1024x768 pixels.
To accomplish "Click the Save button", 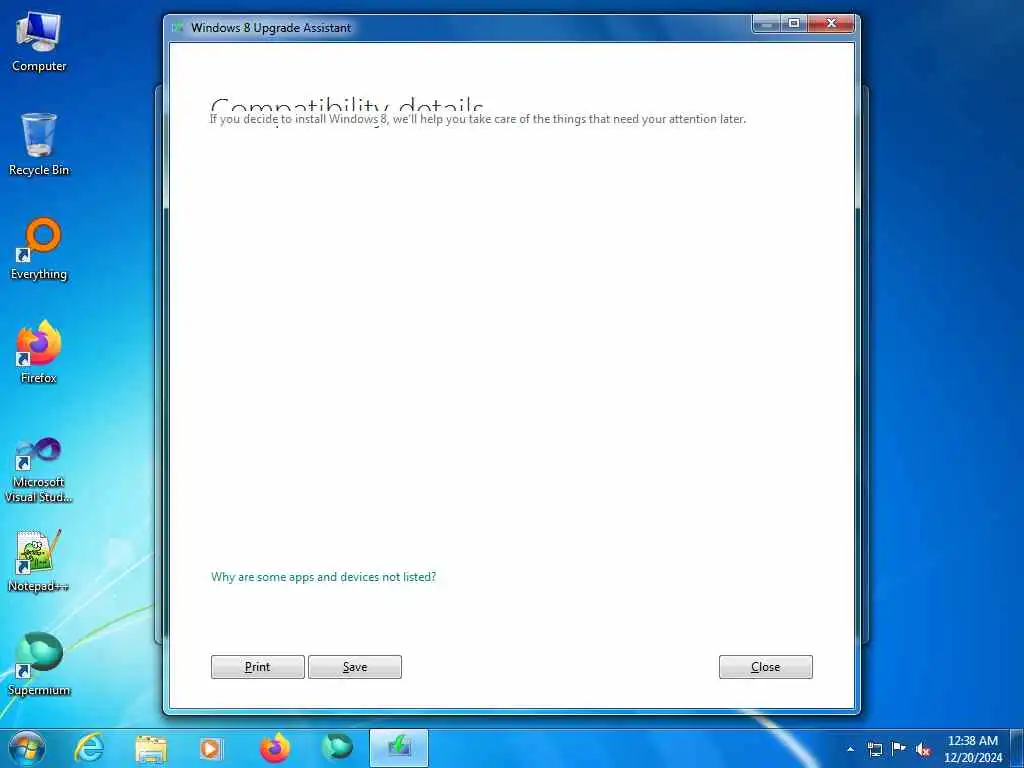I will click(x=355, y=667).
